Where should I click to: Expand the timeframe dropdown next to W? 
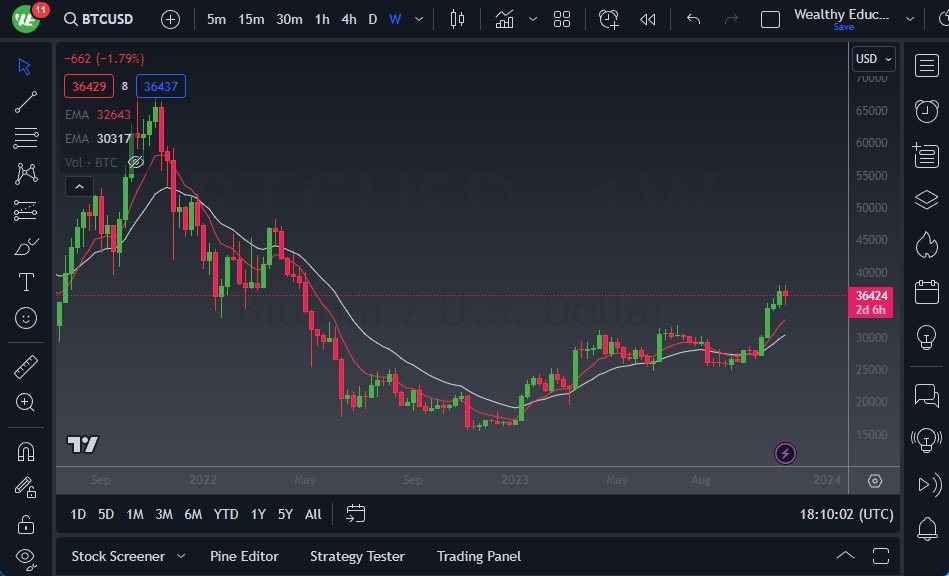(x=417, y=19)
